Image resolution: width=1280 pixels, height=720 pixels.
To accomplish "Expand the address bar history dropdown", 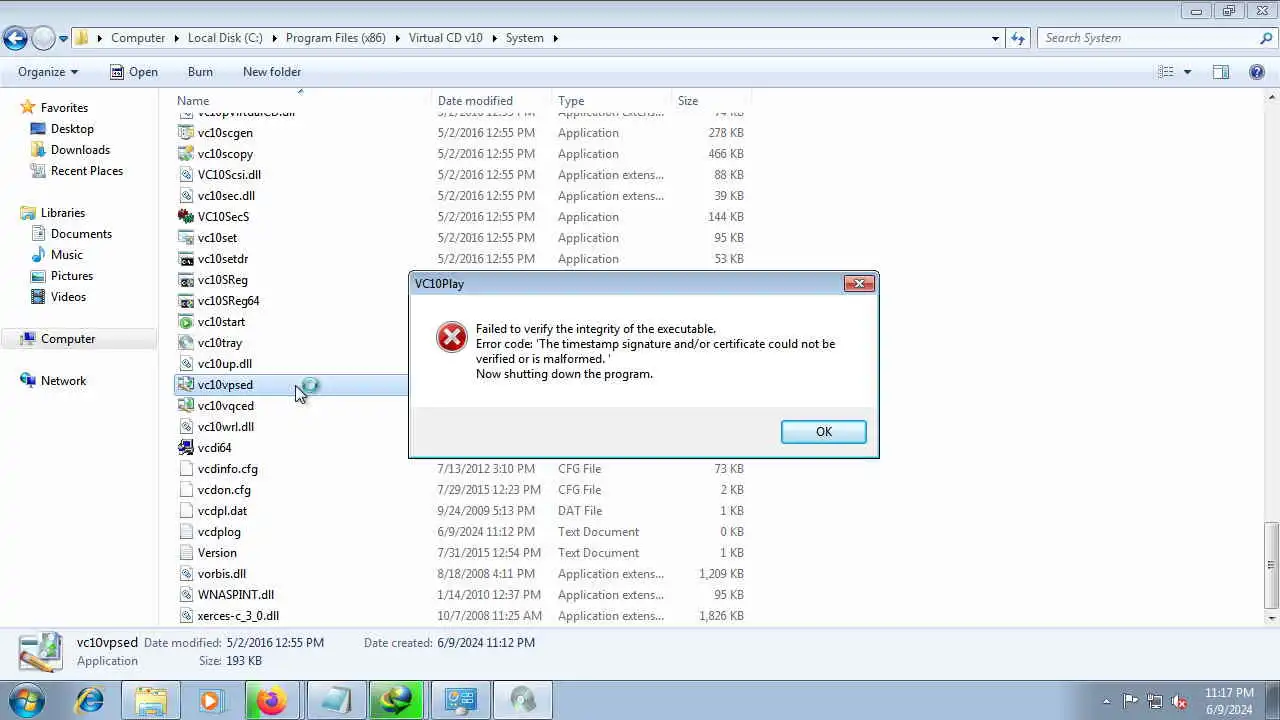I will click(x=995, y=38).
